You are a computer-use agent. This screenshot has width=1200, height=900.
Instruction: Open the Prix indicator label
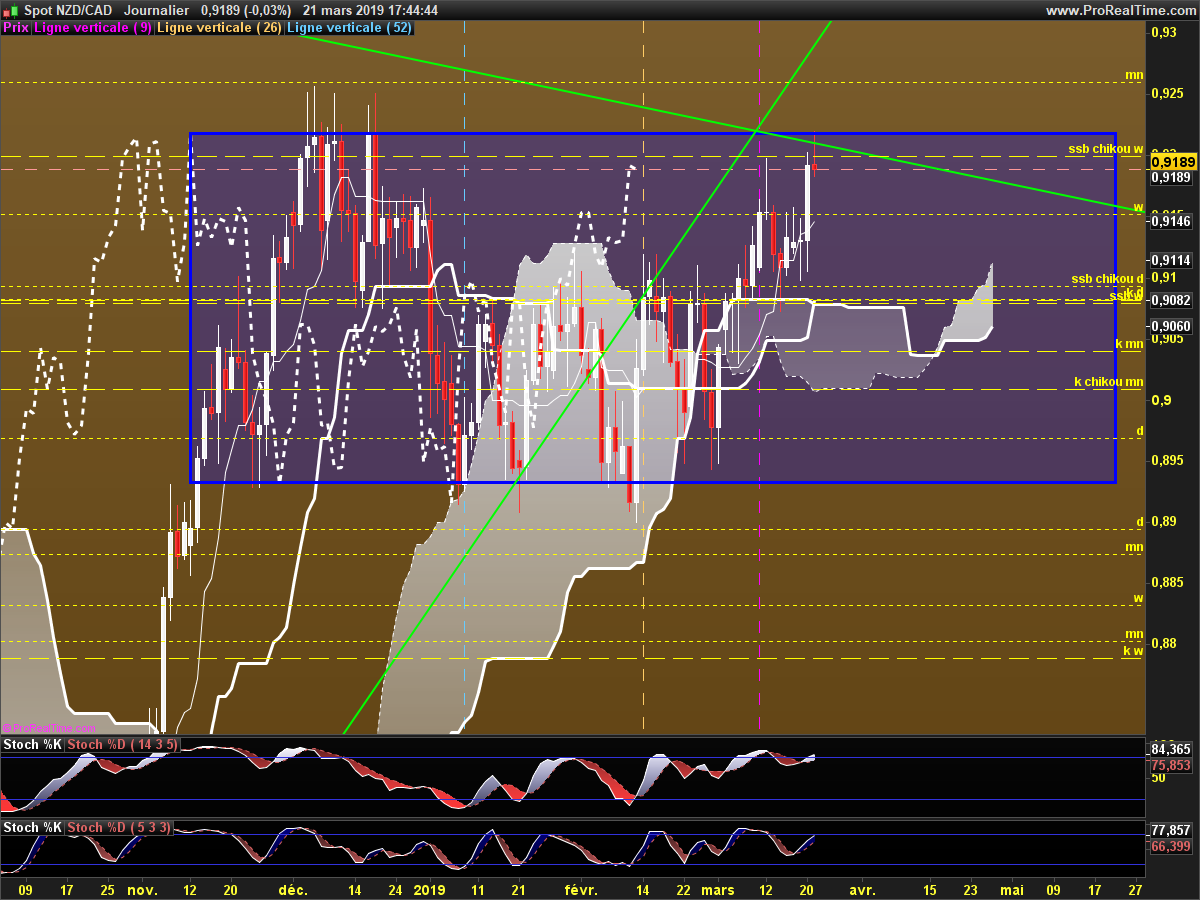click(x=16, y=28)
